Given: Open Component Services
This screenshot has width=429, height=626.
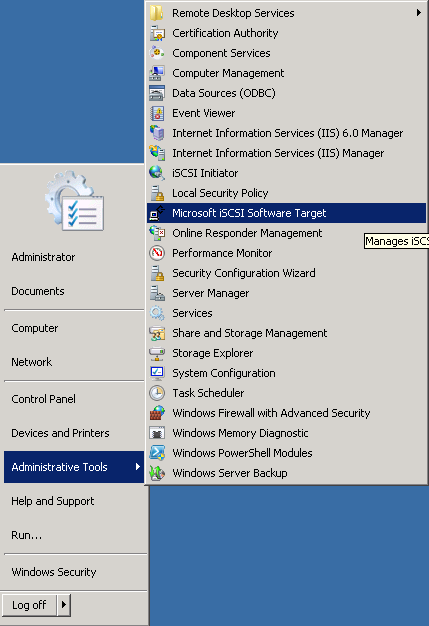Looking at the screenshot, I should click(x=286, y=53).
